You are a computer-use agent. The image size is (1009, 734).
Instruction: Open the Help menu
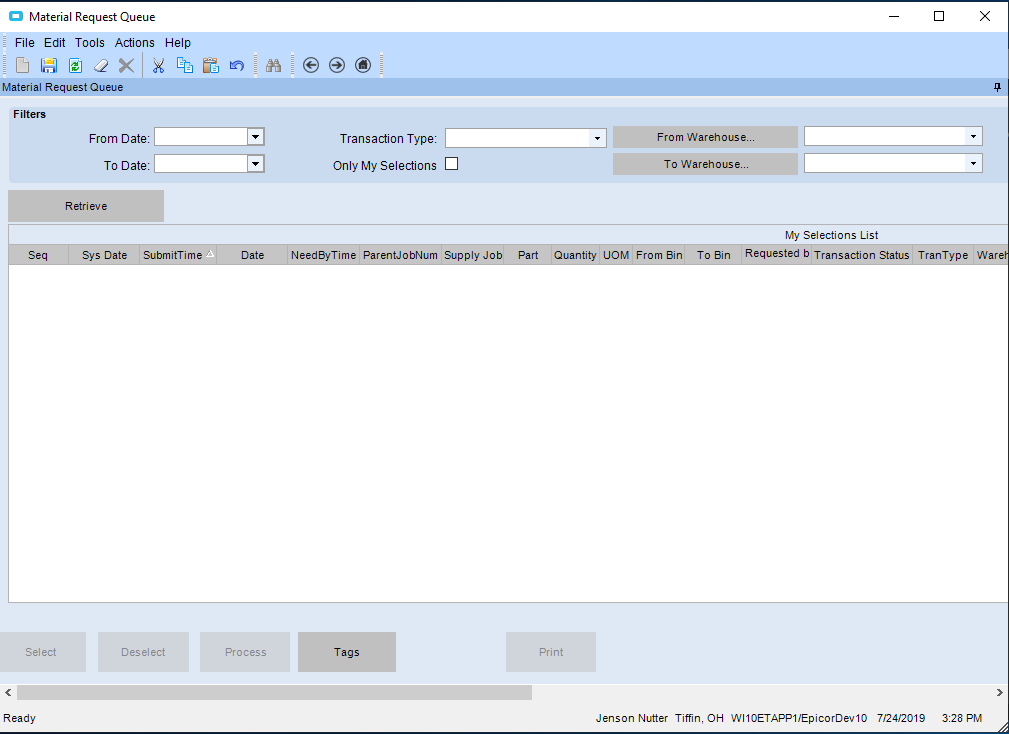(x=178, y=42)
